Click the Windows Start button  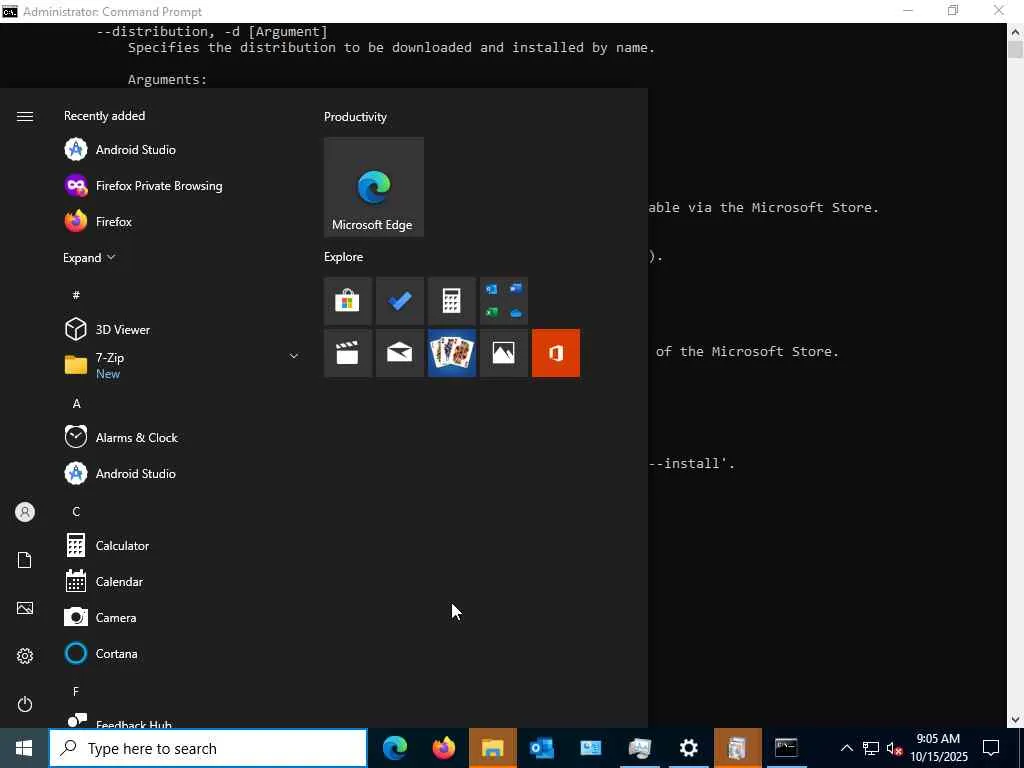tap(24, 748)
